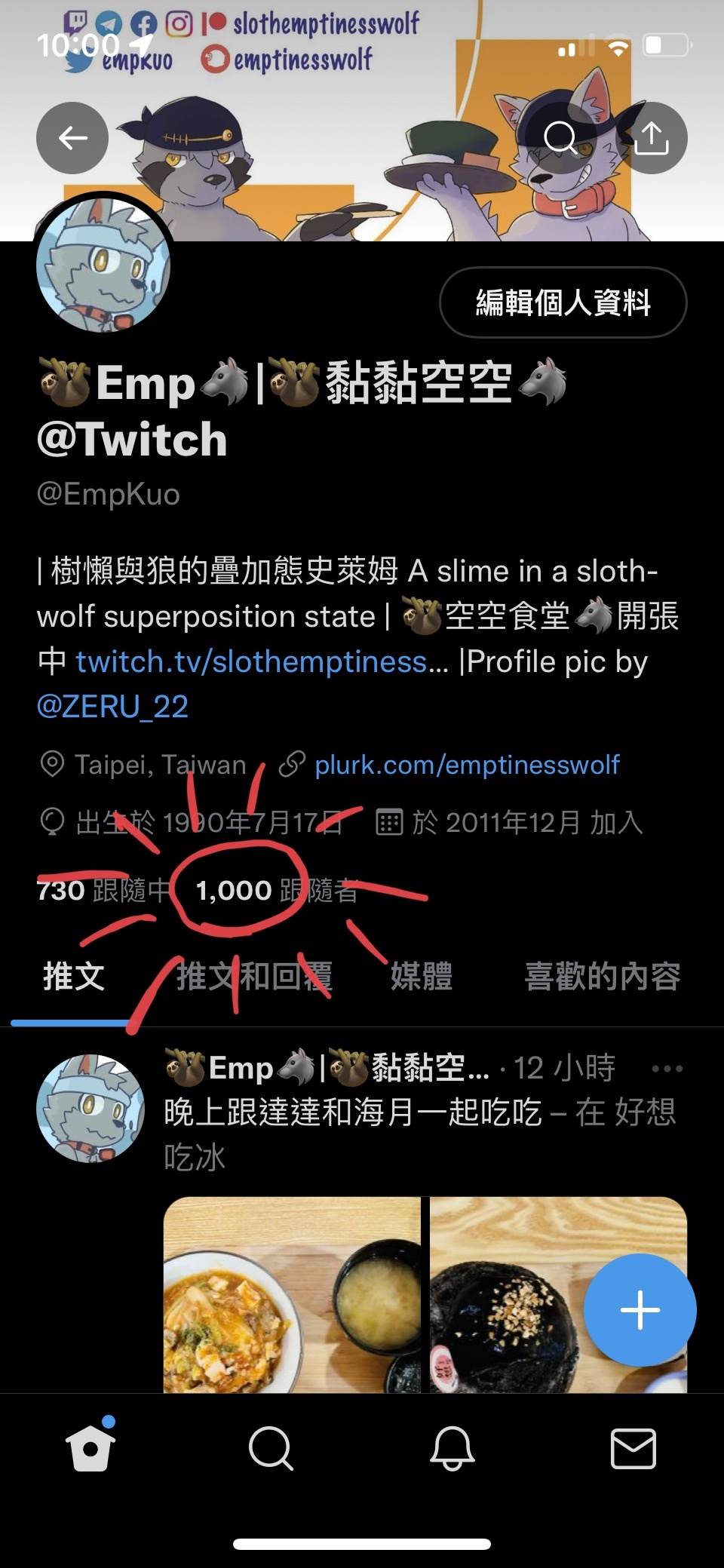This screenshot has width=724, height=1568.
Task: Open direct messages envelope icon
Action: point(633,1448)
